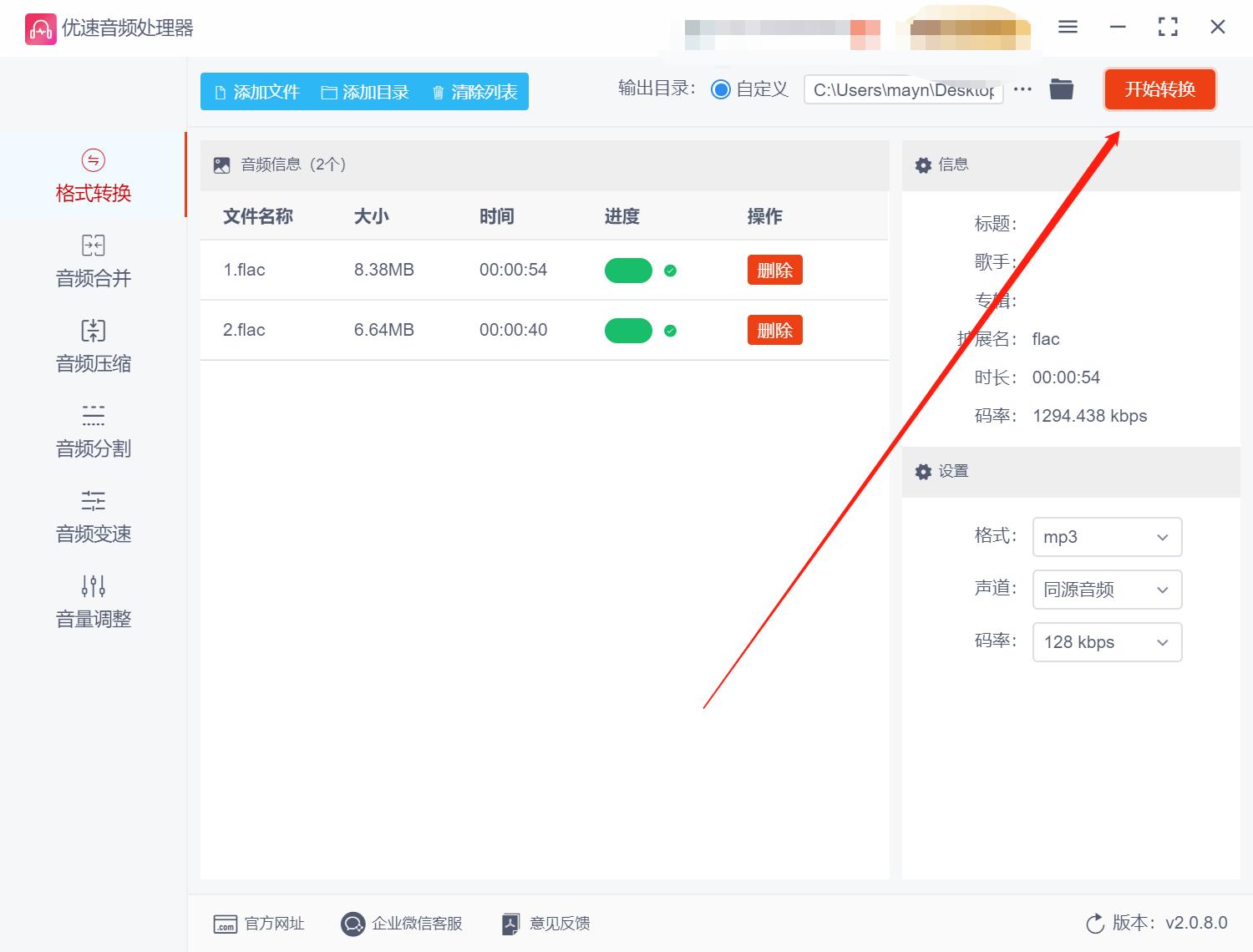The image size is (1253, 952).
Task: Select the 音频压缩 (Audio Compress) sidebar icon
Action: 92,346
